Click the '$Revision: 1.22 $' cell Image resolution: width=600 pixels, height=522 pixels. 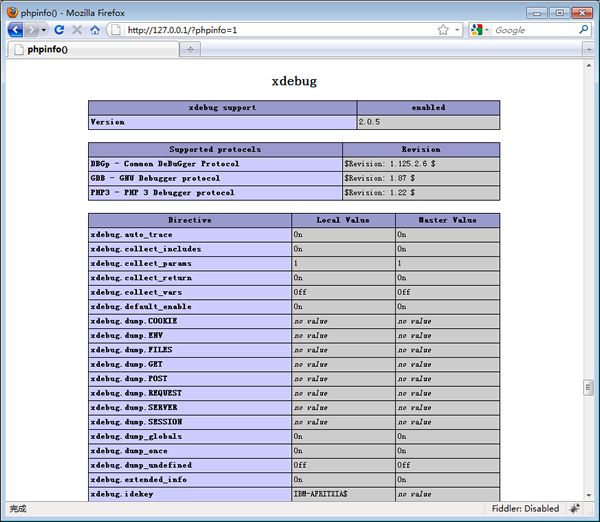click(x=421, y=192)
